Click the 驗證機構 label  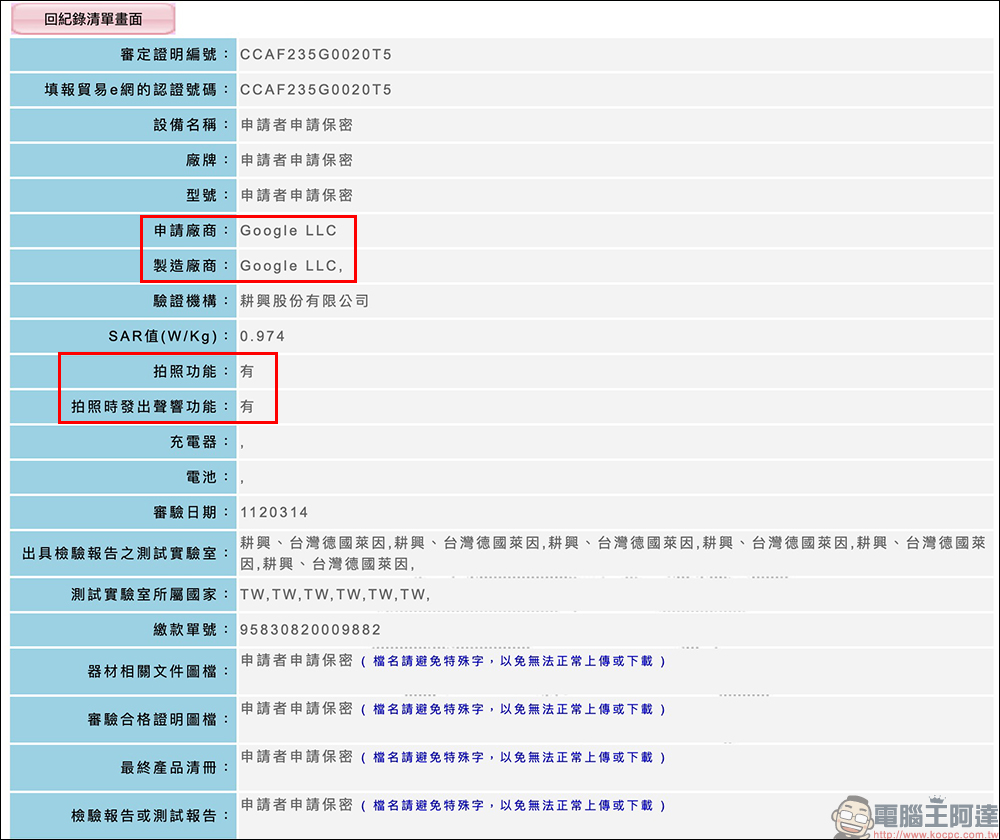[x=191, y=301]
